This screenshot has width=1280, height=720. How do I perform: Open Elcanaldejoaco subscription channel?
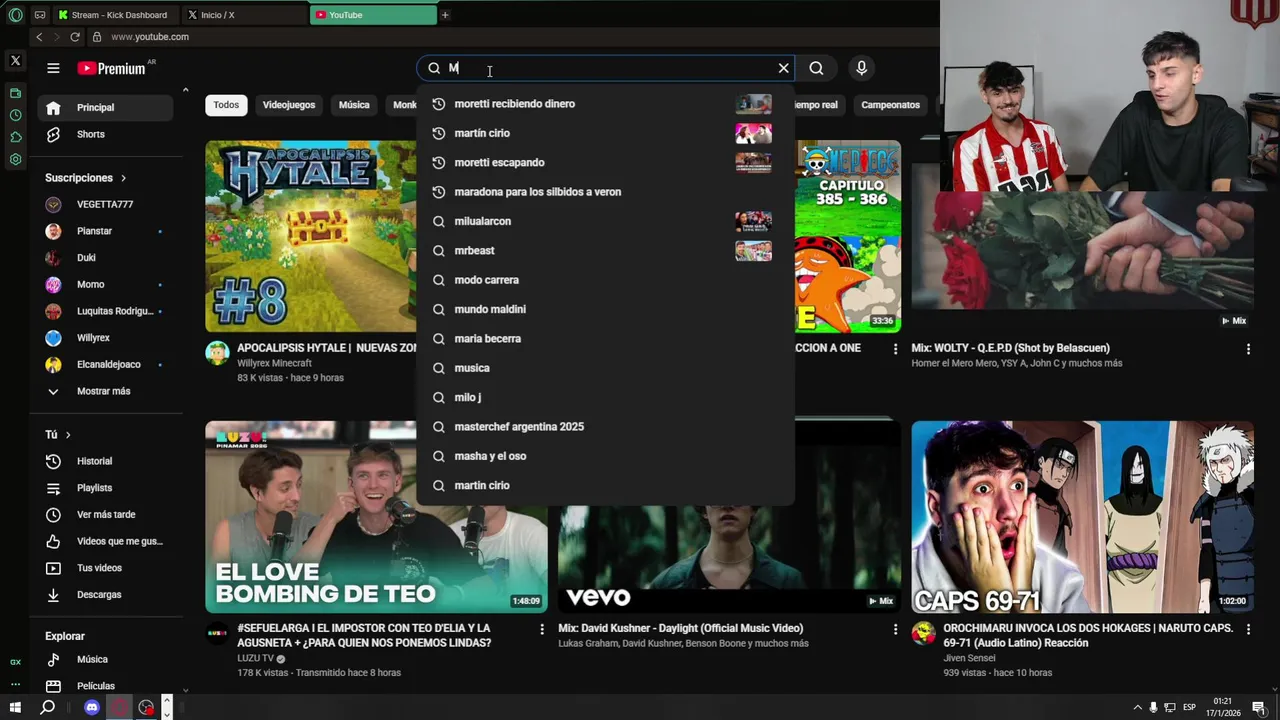(105, 365)
